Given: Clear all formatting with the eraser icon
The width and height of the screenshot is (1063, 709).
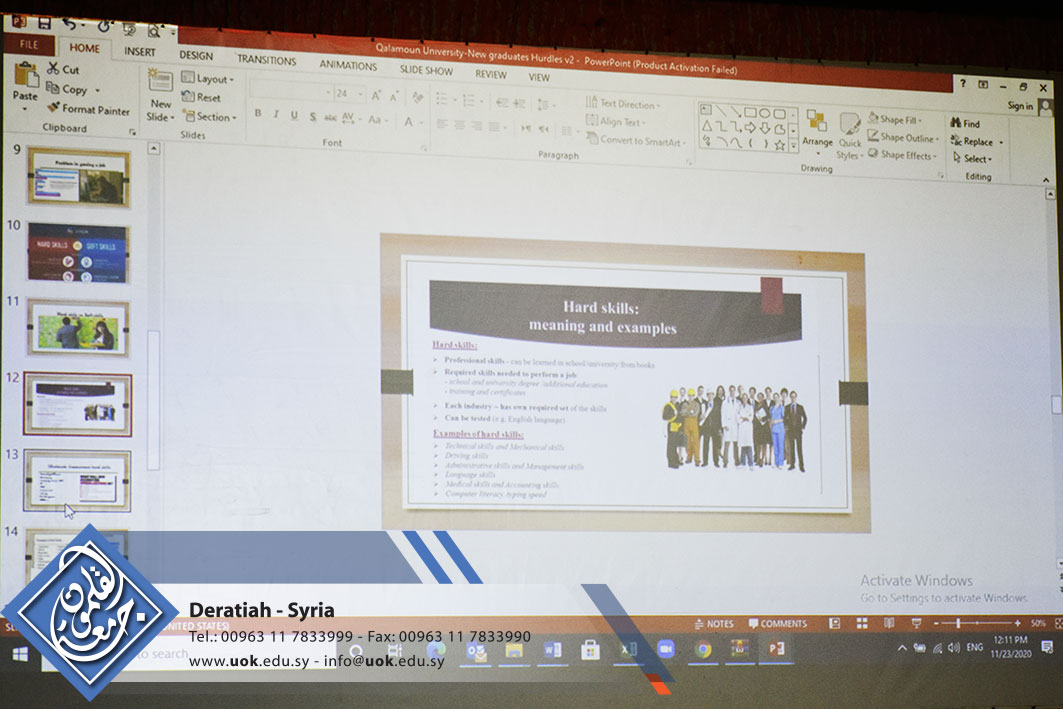Looking at the screenshot, I should [418, 98].
